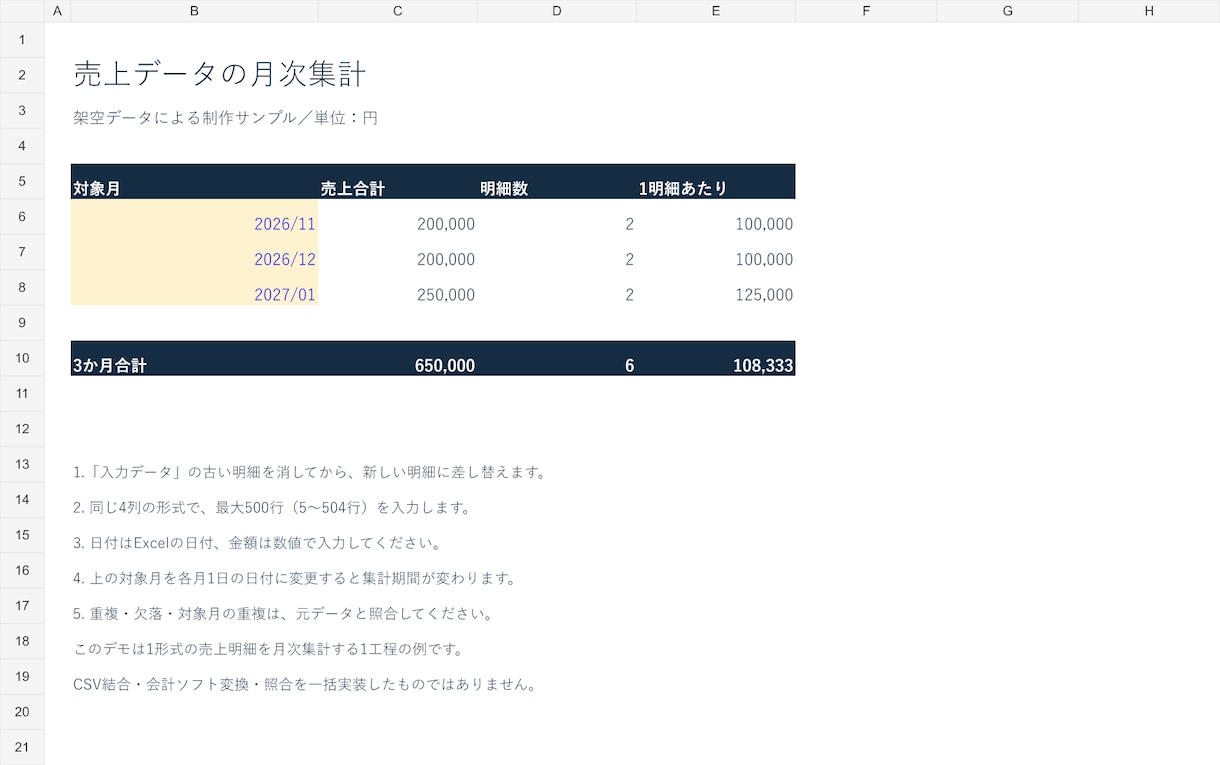The width and height of the screenshot is (1220, 765).
Task: Click 200,000 sales in 2026/12 row
Action: pos(398,252)
